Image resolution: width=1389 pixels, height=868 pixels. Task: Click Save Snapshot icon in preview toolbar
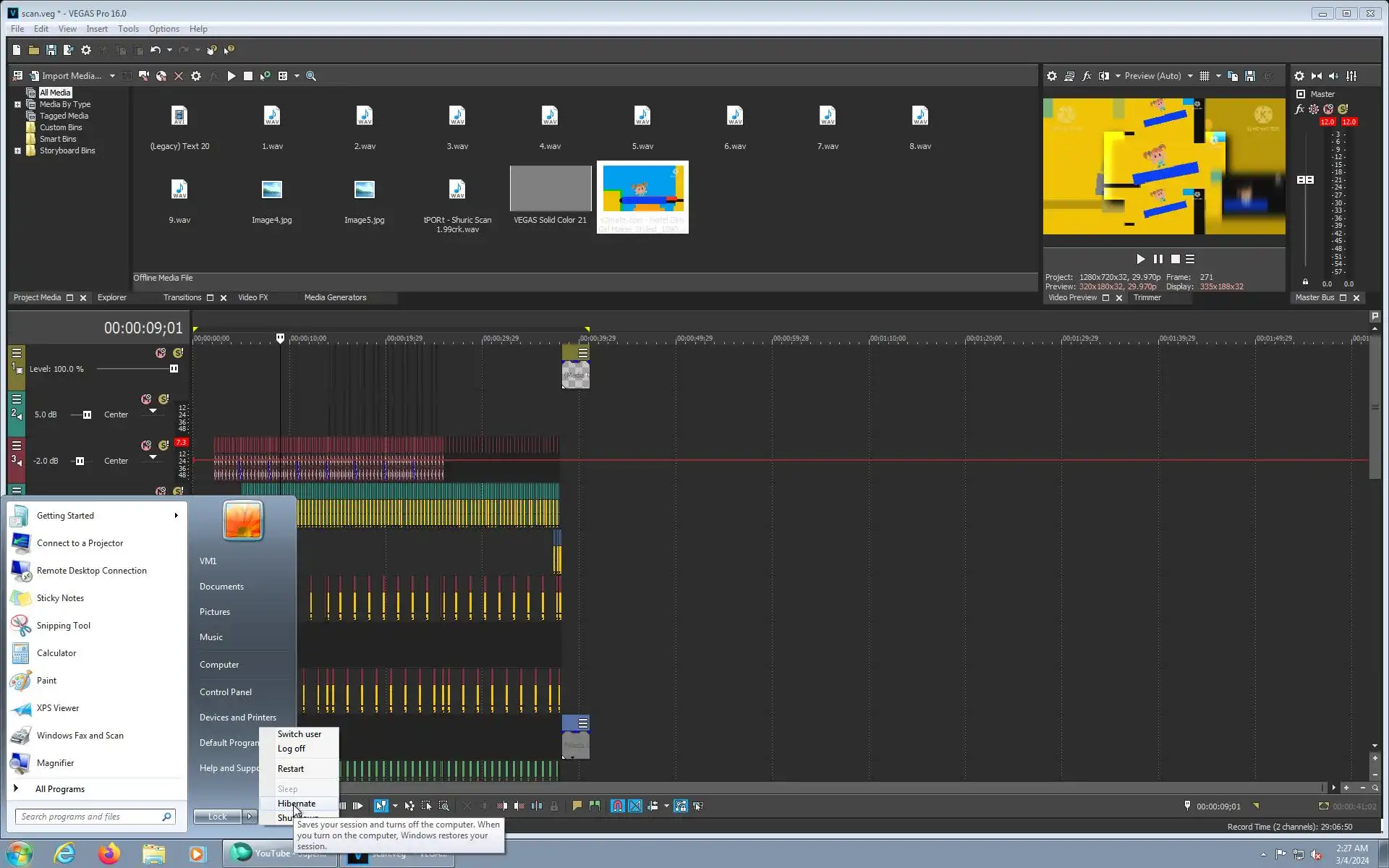(1249, 76)
